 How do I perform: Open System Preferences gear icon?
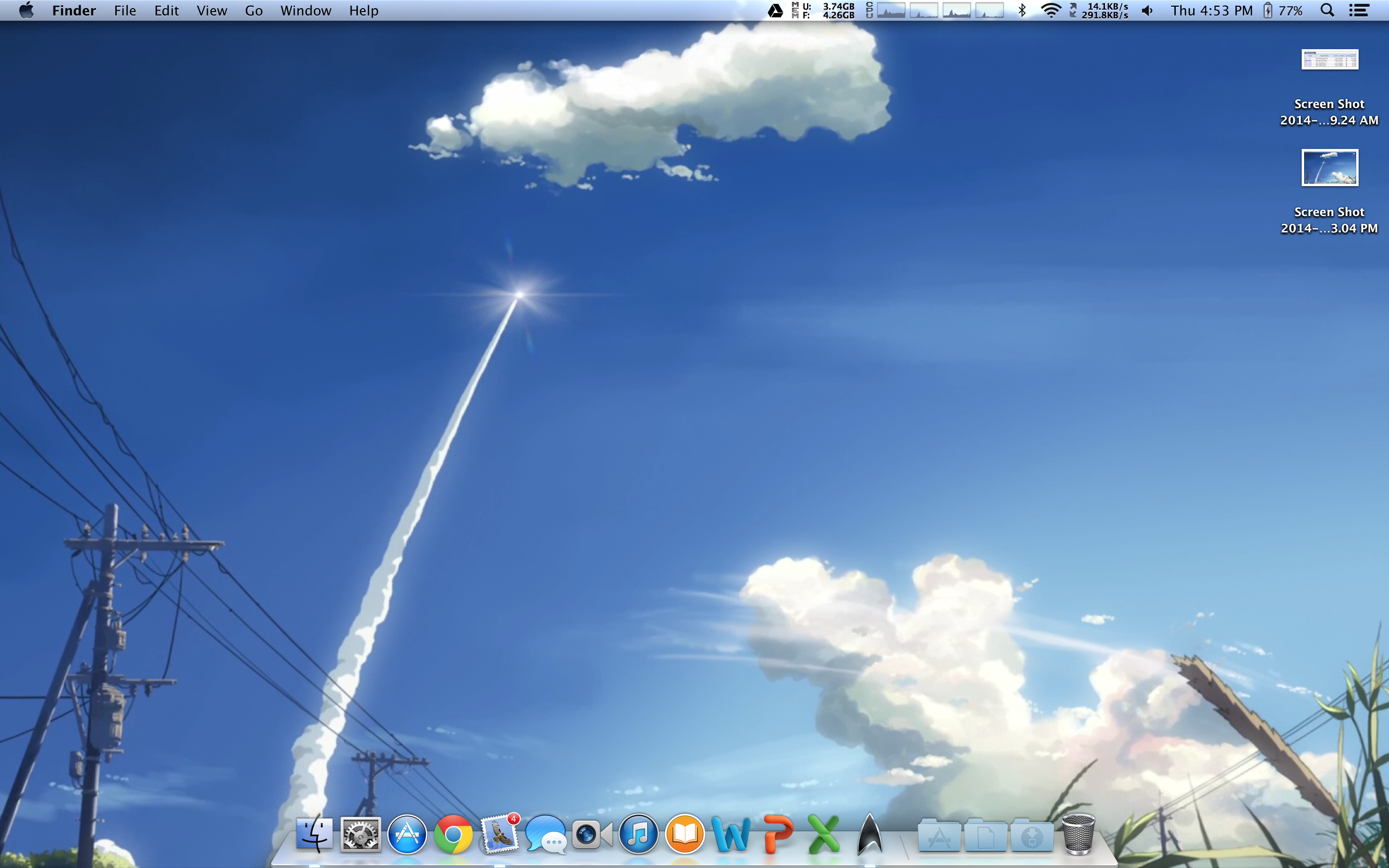360,834
